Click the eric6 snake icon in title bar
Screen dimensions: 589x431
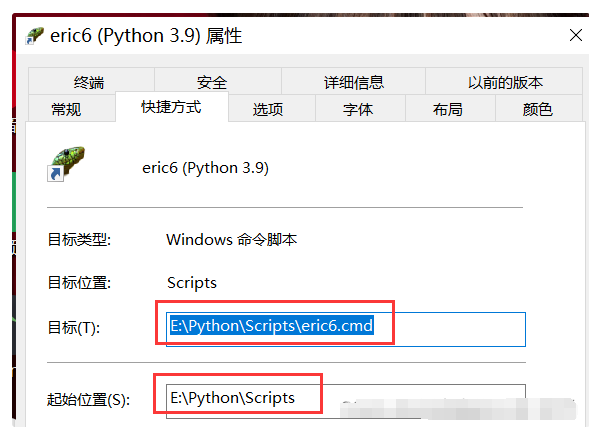pyautogui.click(x=34, y=36)
